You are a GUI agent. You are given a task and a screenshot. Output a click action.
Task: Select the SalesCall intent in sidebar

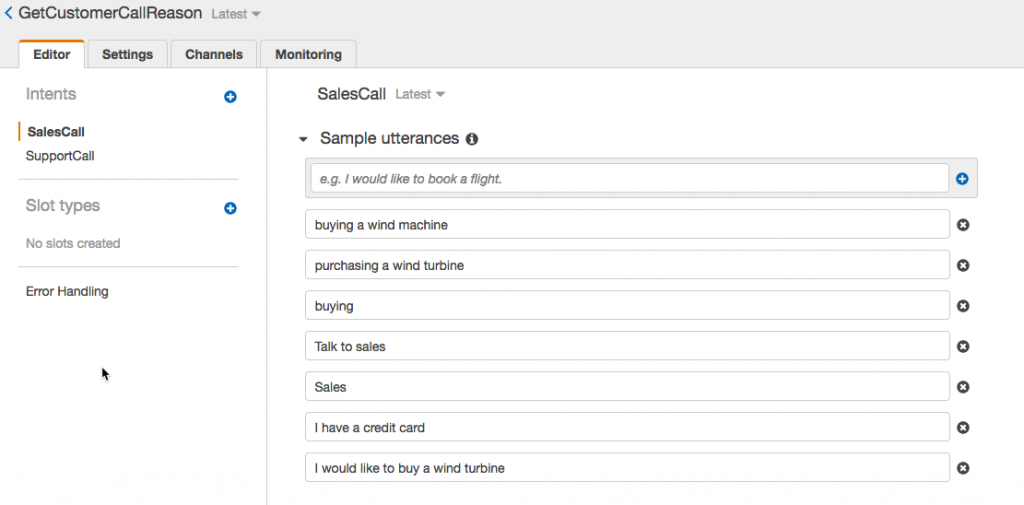56,132
